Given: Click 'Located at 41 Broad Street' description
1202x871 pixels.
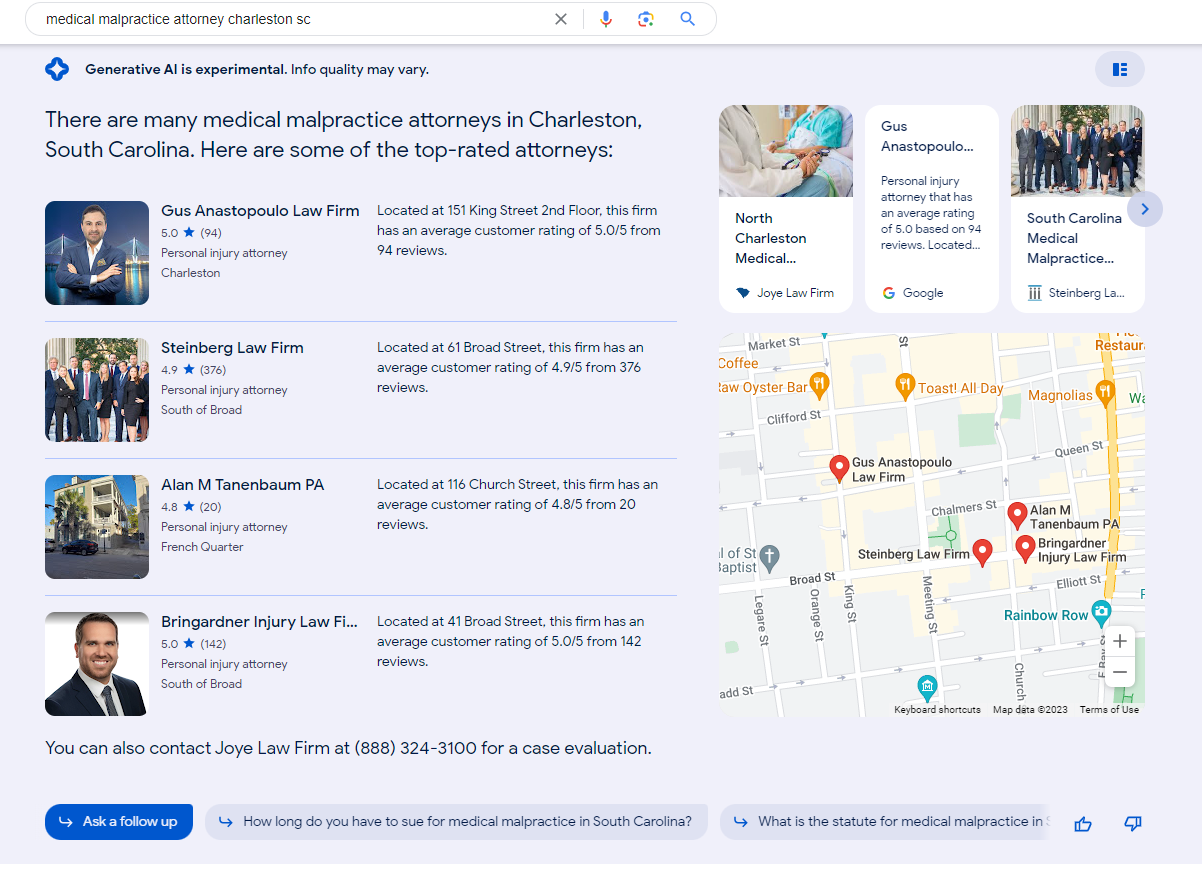Looking at the screenshot, I should 511,642.
